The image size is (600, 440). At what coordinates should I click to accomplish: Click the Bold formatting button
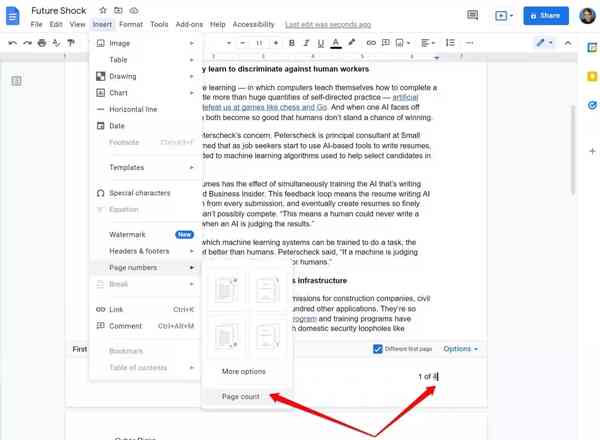point(292,43)
